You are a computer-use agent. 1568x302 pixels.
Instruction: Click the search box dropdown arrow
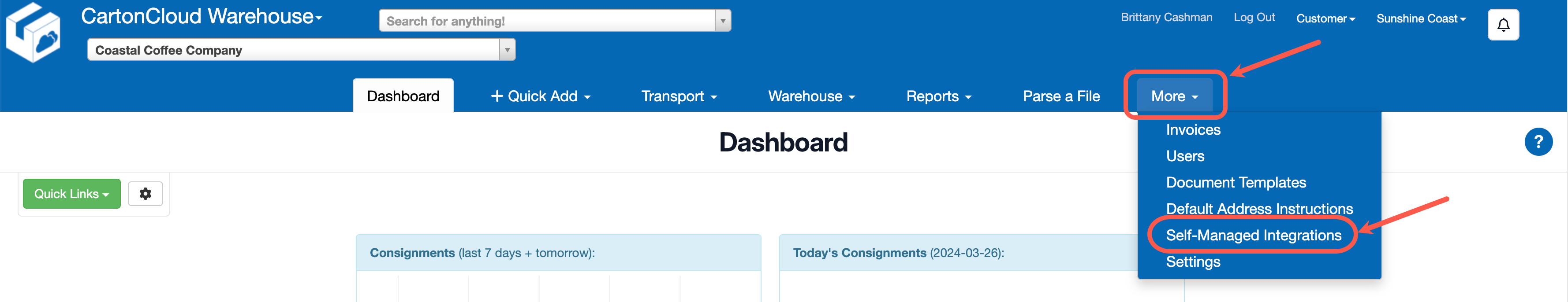click(x=723, y=21)
